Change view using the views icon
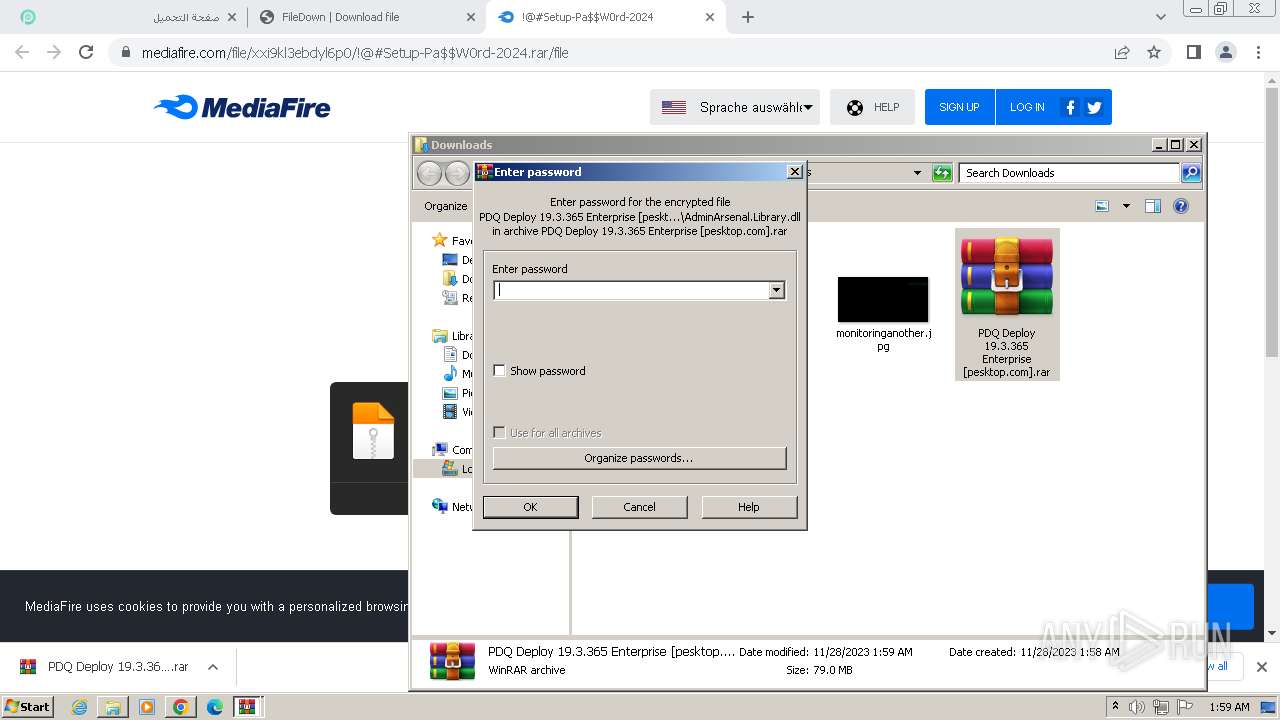 (1102, 206)
